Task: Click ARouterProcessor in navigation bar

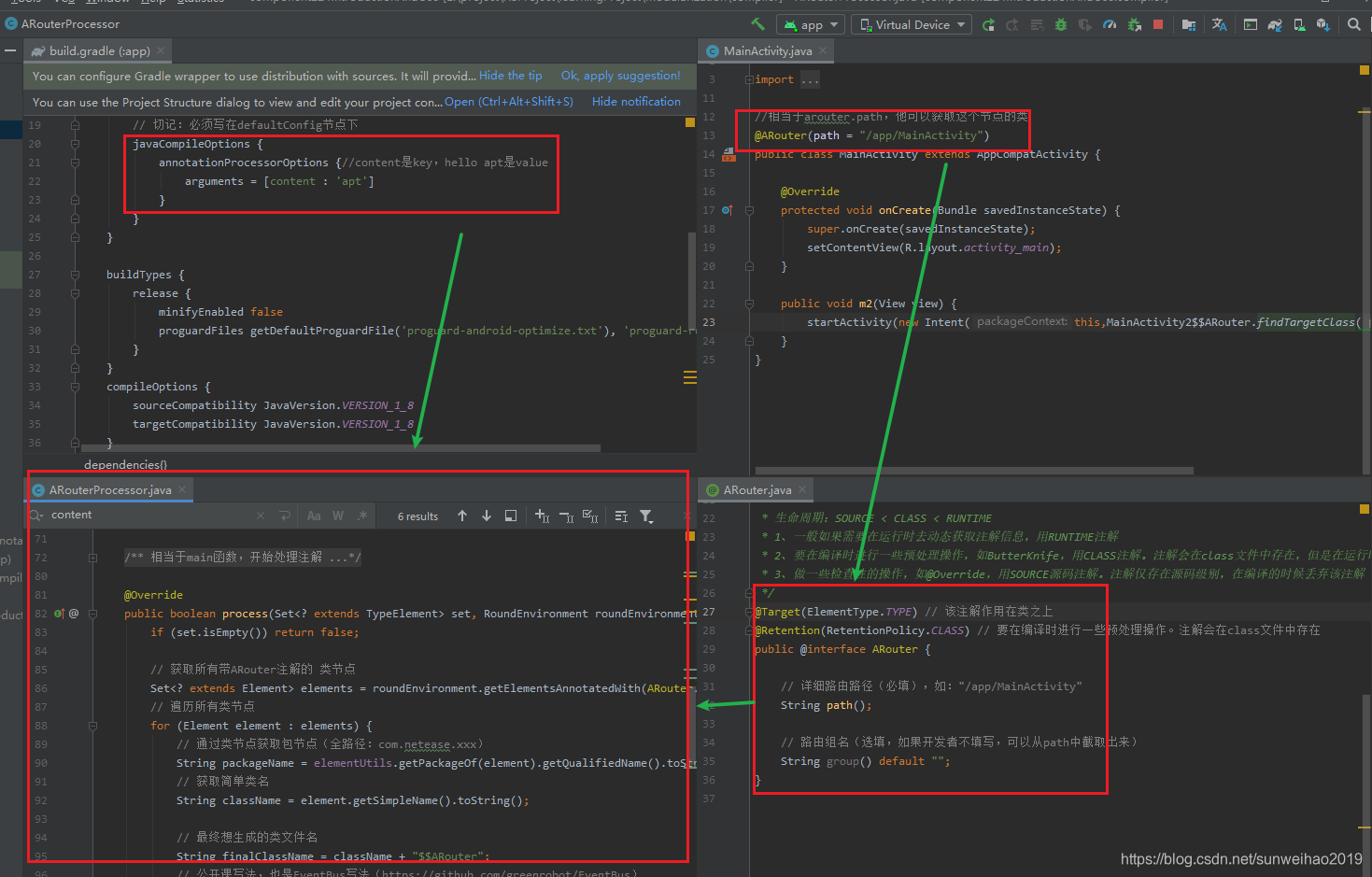Action: click(70, 24)
